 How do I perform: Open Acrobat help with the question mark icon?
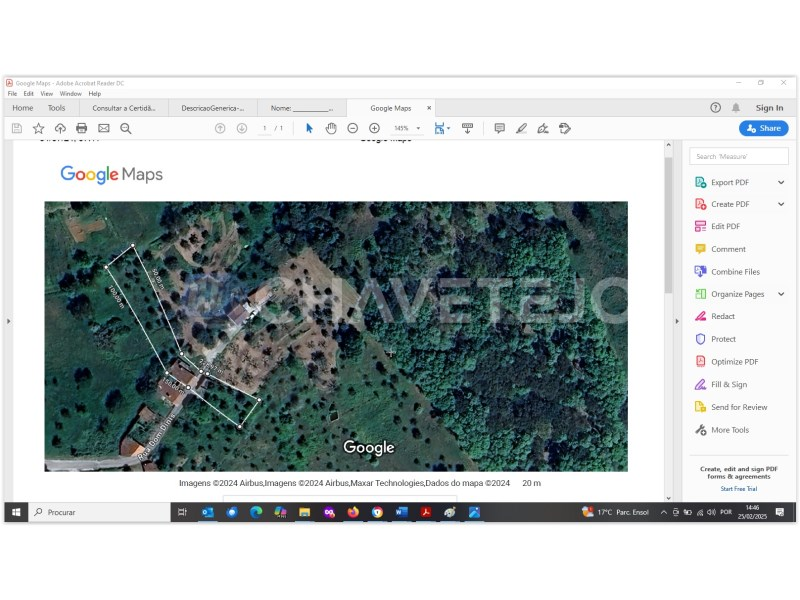(x=715, y=108)
